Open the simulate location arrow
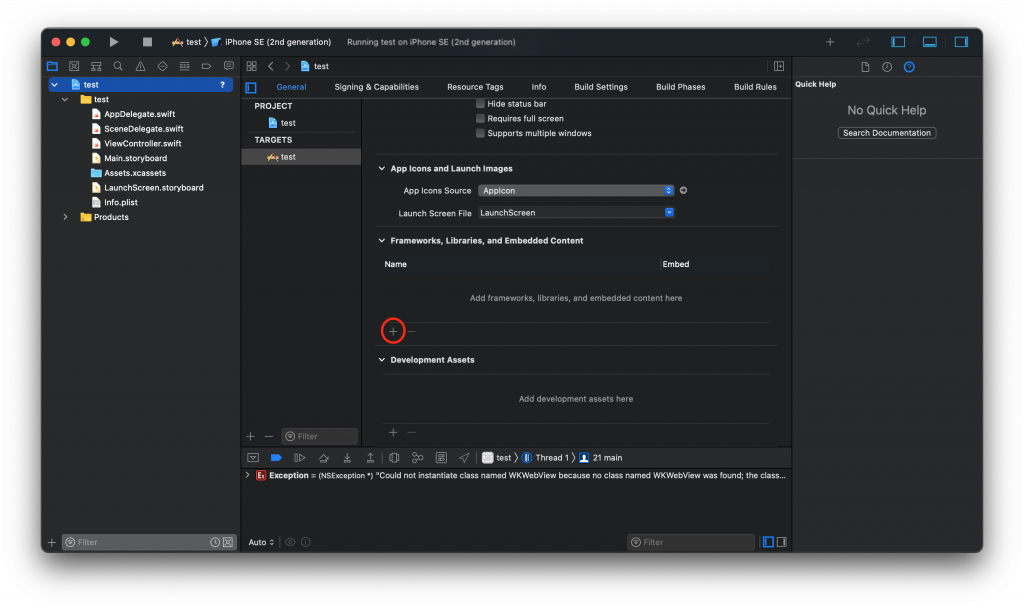This screenshot has width=1024, height=607. (x=464, y=457)
